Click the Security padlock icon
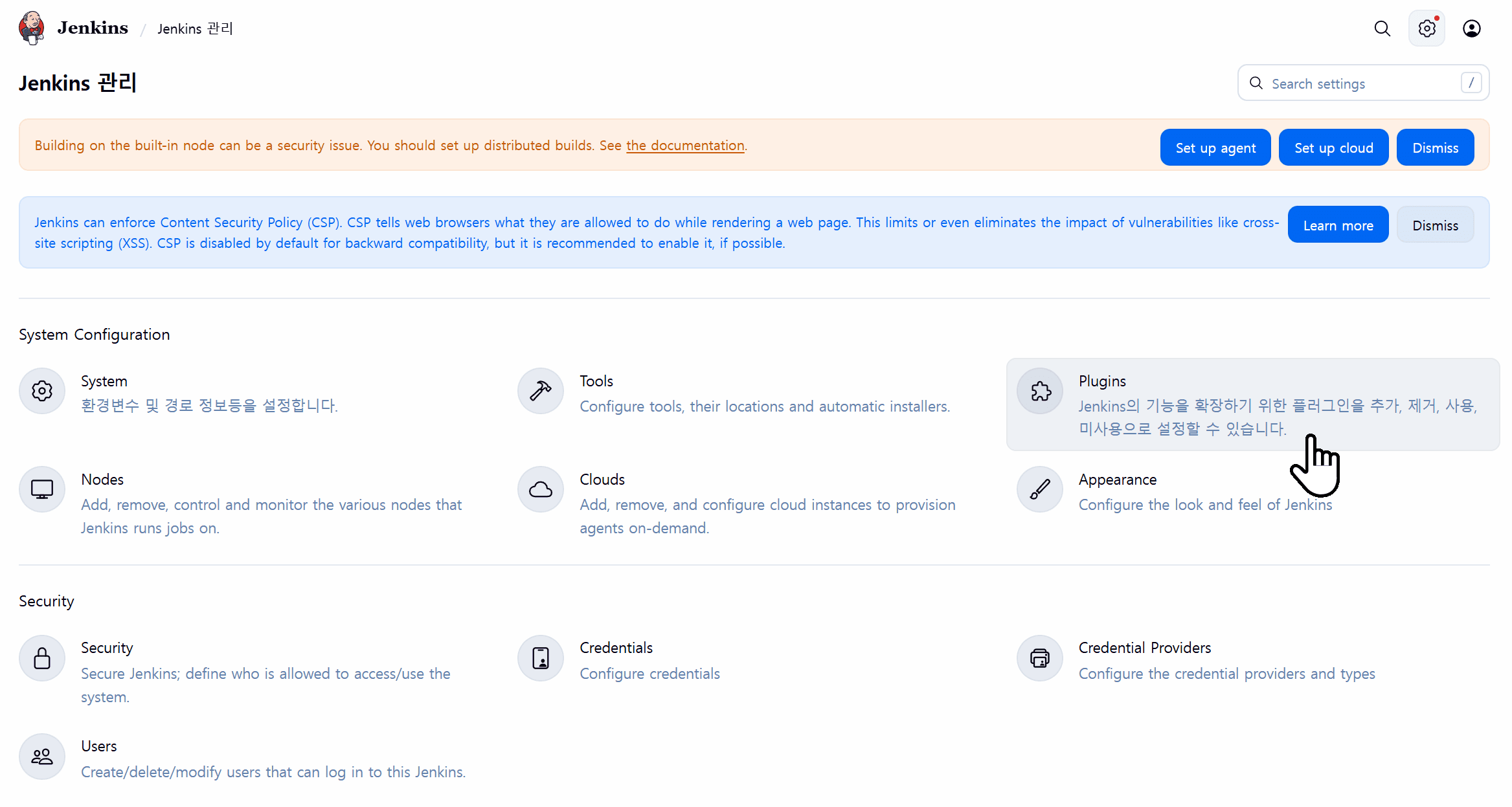The width and height of the screenshot is (1512, 807). click(x=42, y=658)
